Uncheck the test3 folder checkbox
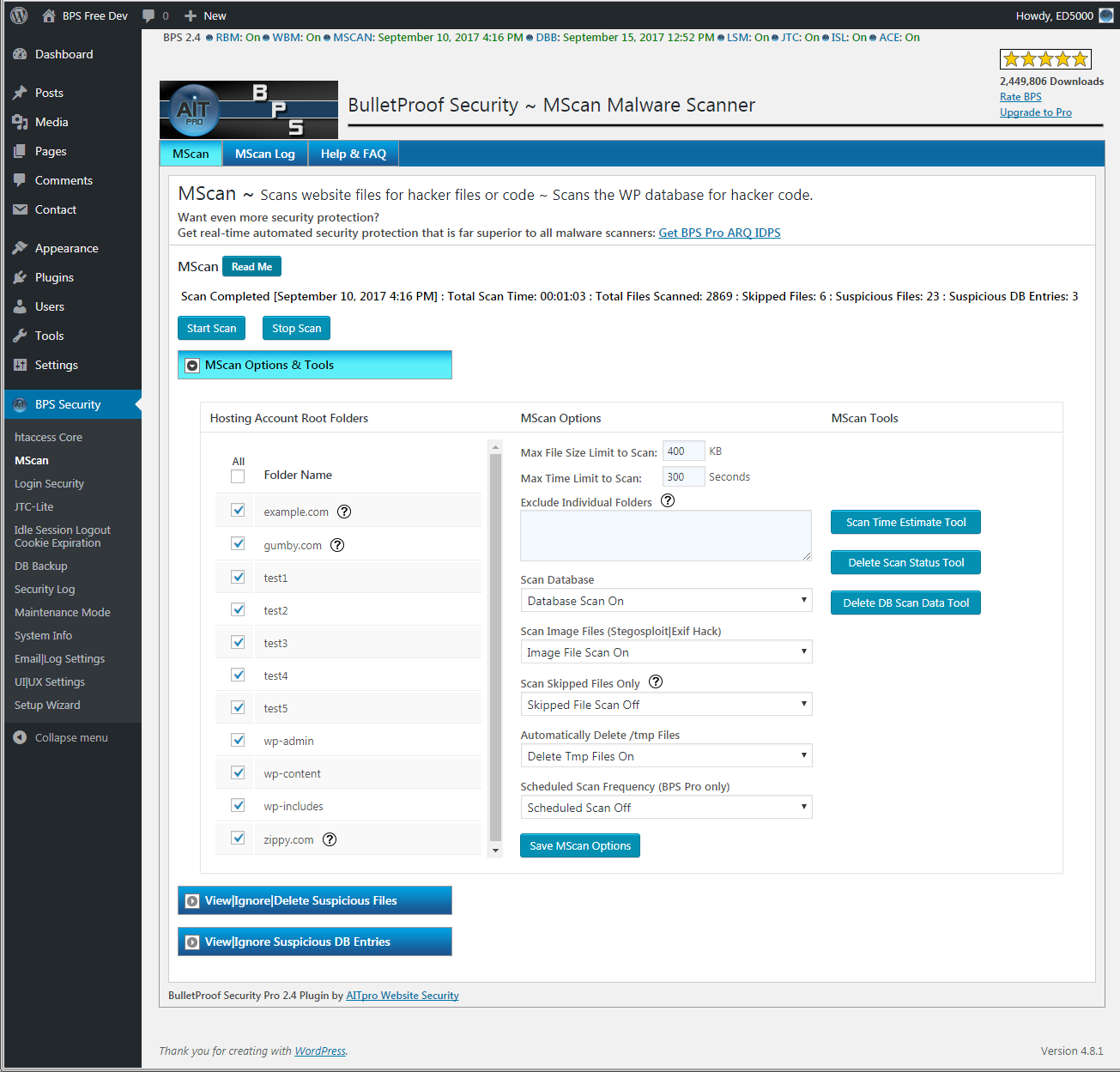1120x1072 pixels. [x=238, y=642]
